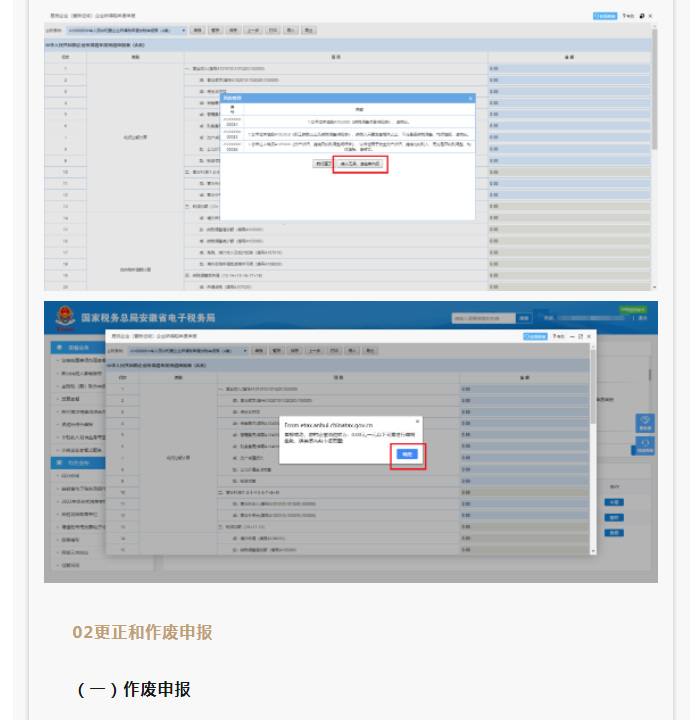Select row 1 amount cell in lower screenshot
Screen dimensions: 698x720
(x=524, y=389)
